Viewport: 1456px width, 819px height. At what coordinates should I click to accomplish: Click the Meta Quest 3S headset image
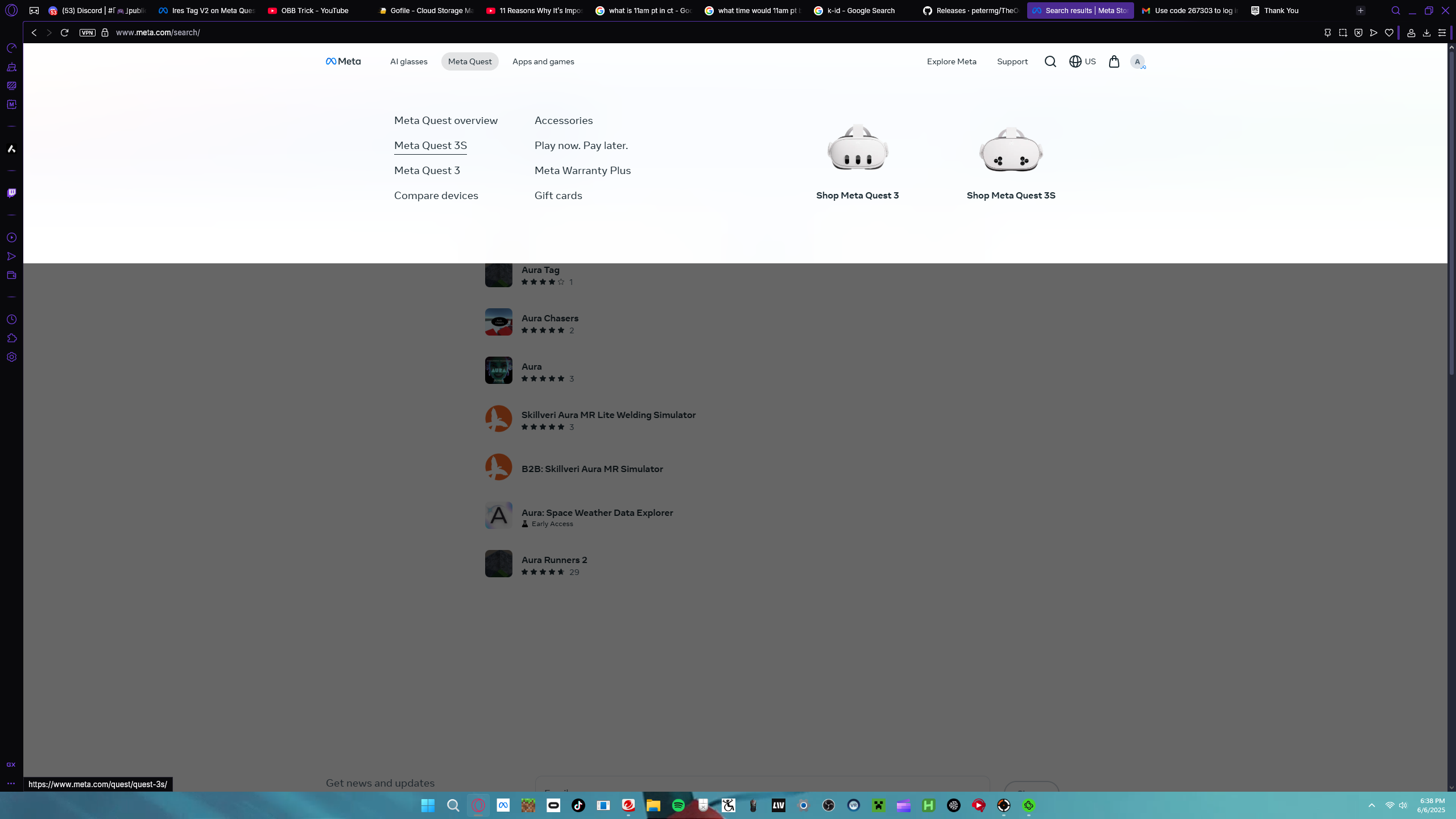tap(1011, 150)
